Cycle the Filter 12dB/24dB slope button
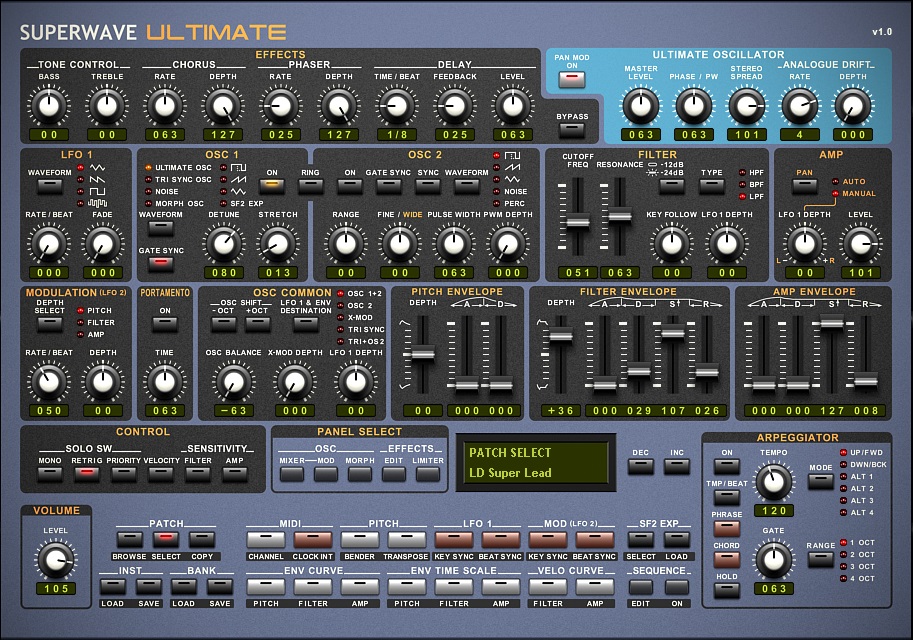 click(672, 186)
